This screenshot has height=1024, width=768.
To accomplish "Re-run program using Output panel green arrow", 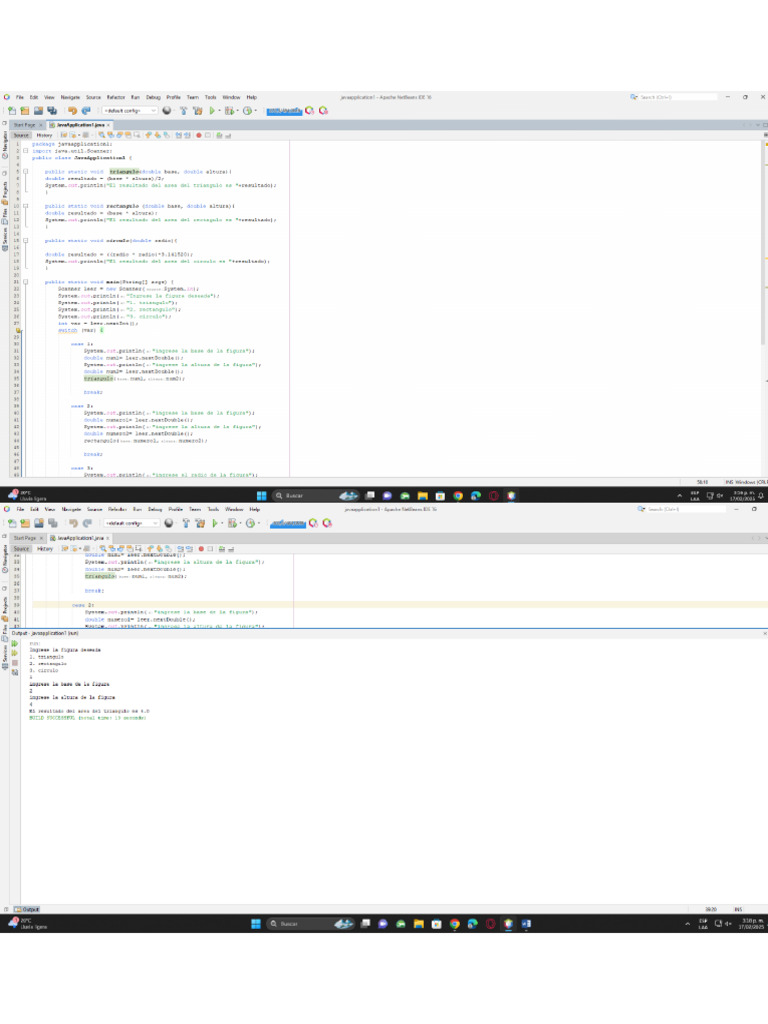I will (15, 643).
